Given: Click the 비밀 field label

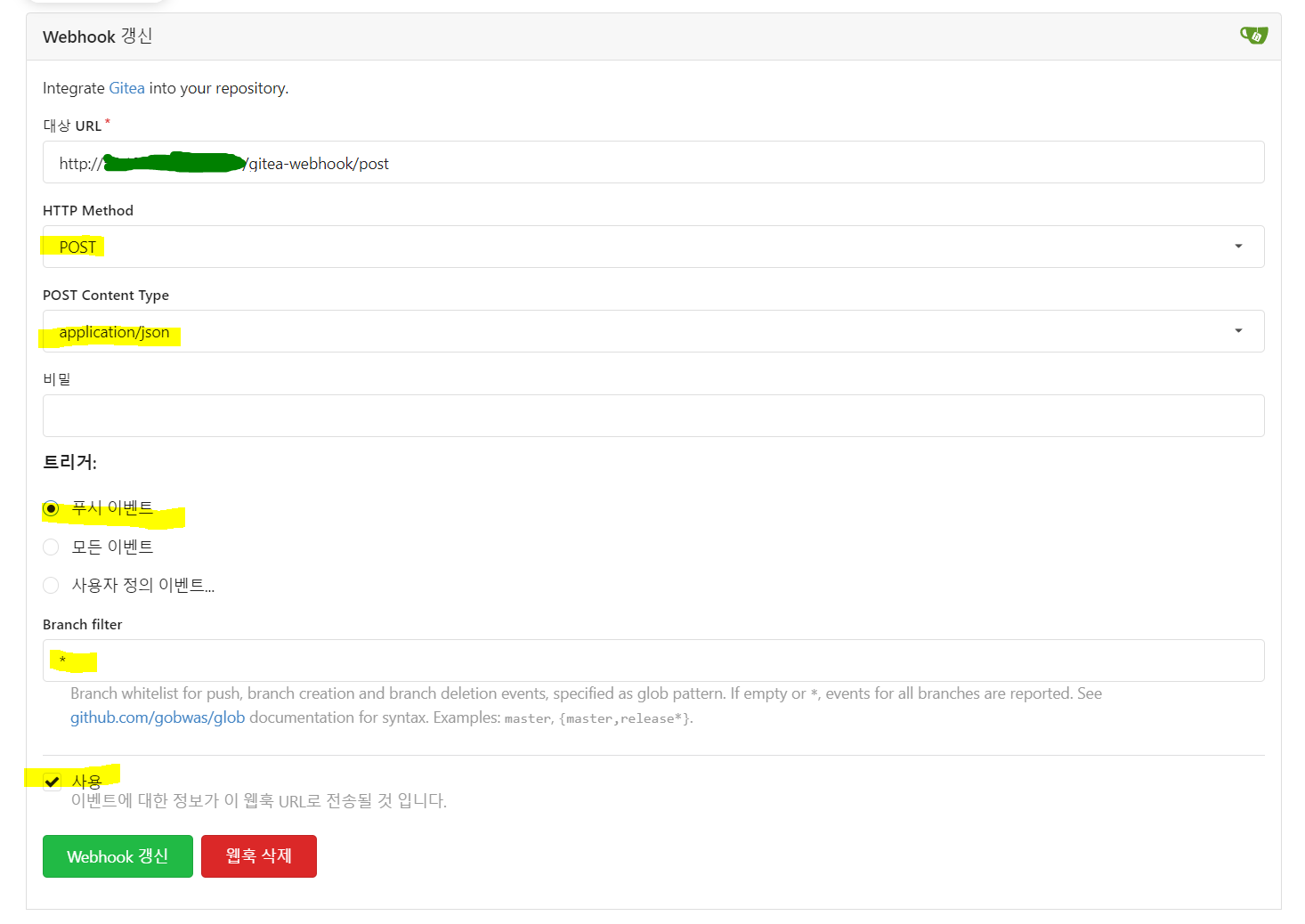Looking at the screenshot, I should point(57,379).
